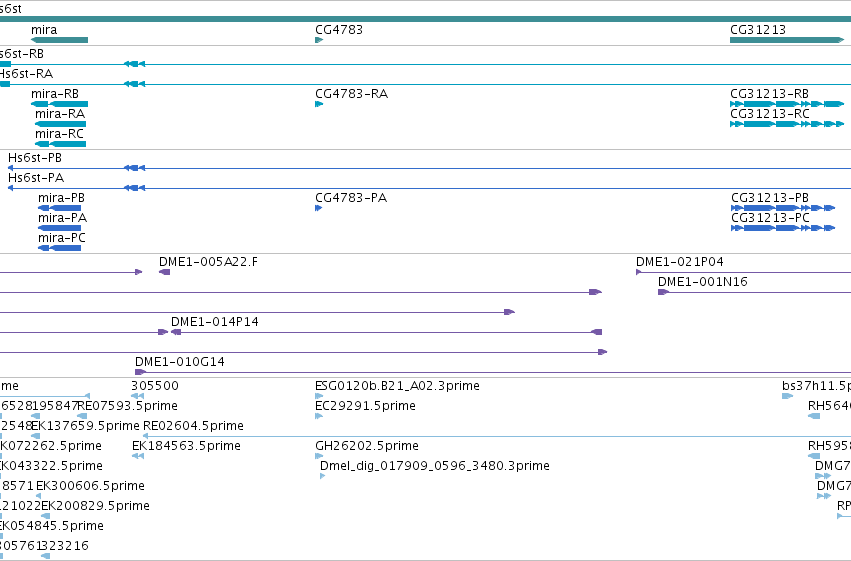Select the mira-RA transcript label
This screenshot has height=561, width=851.
60,114
